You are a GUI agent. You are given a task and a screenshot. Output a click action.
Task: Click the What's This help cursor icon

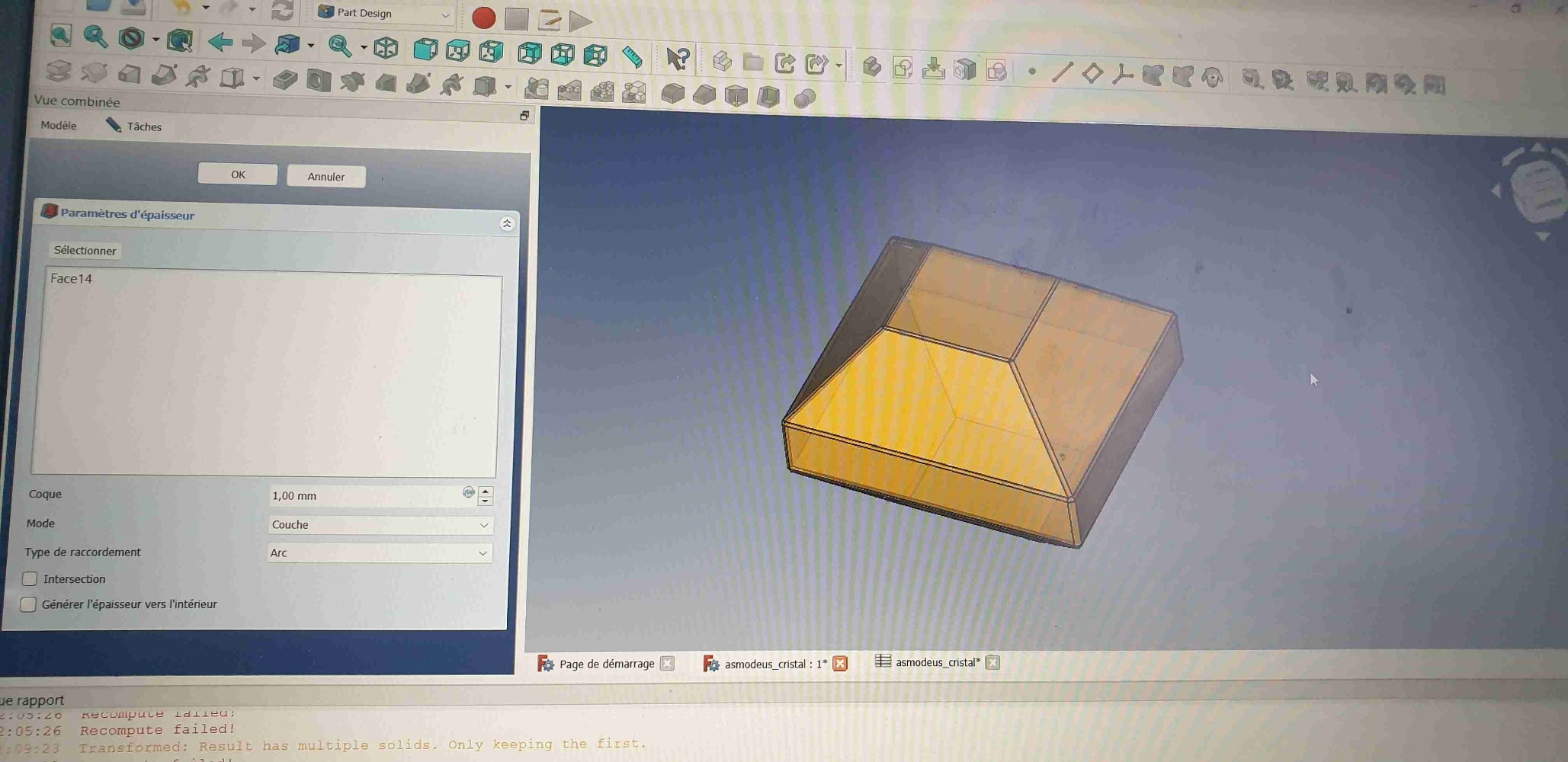[677, 59]
